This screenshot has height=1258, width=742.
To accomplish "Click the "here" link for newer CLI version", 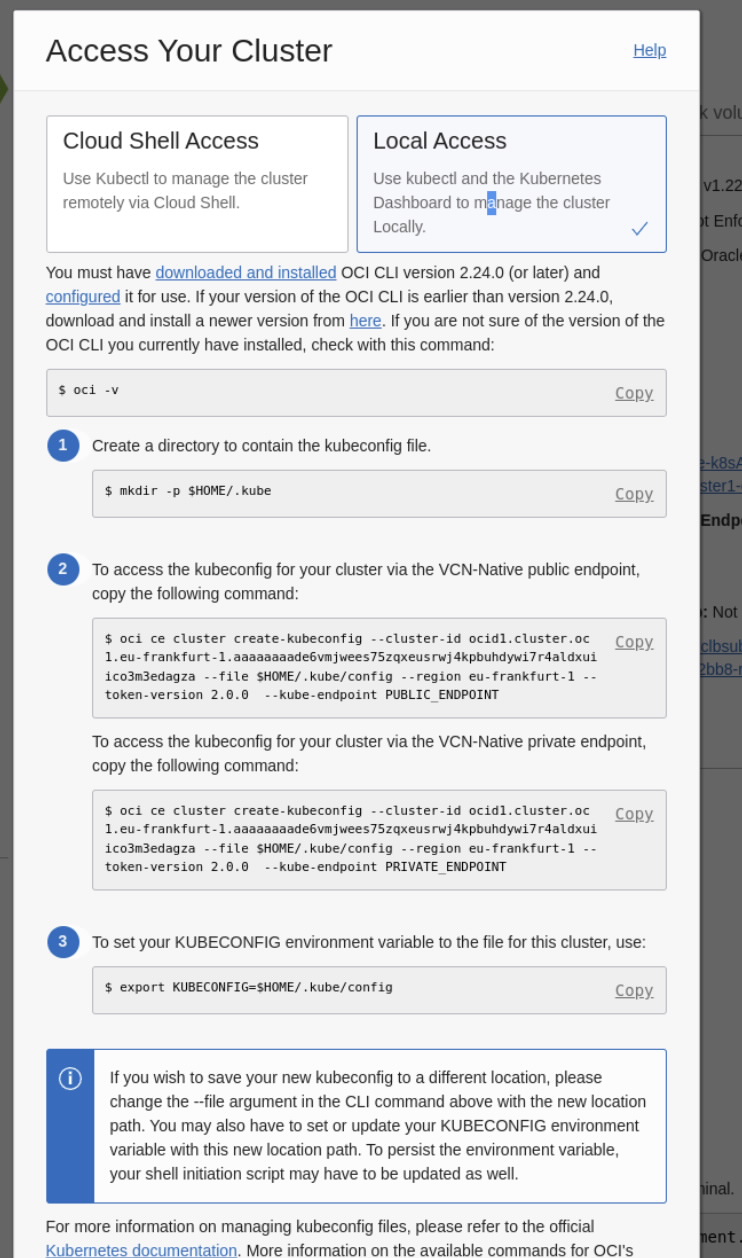I will point(365,320).
